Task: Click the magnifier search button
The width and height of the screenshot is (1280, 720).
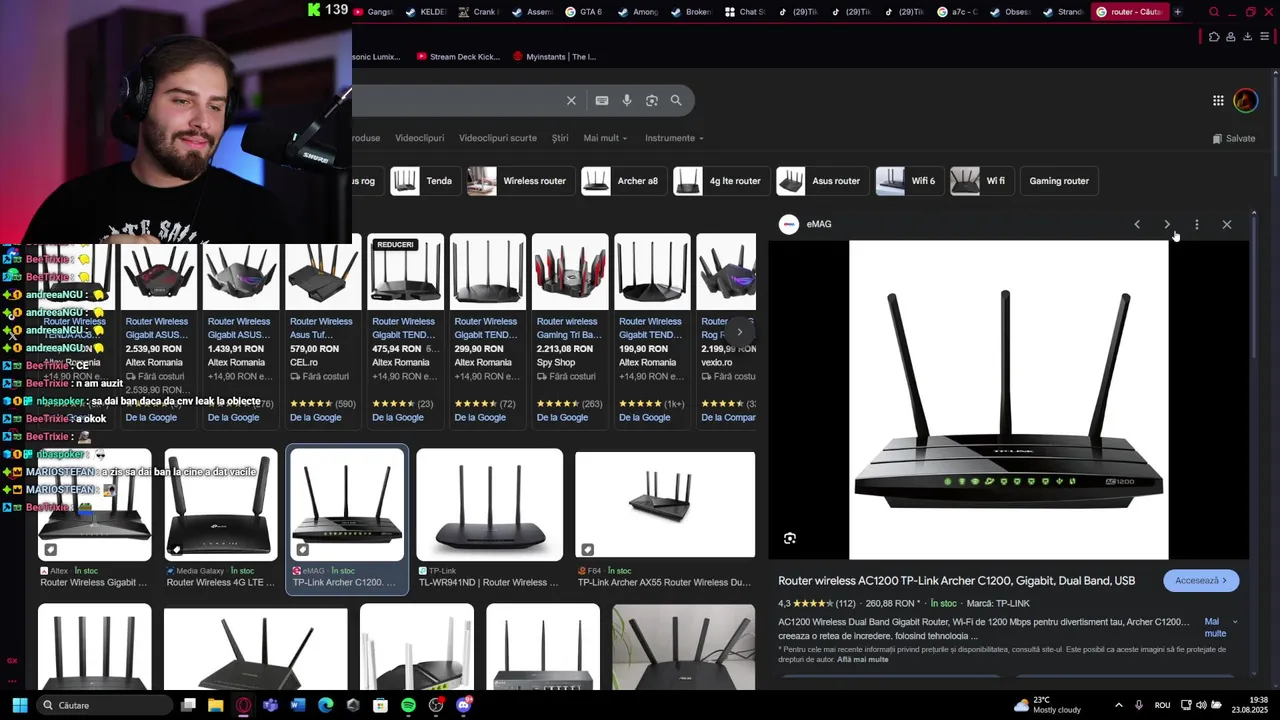Action: point(676,100)
